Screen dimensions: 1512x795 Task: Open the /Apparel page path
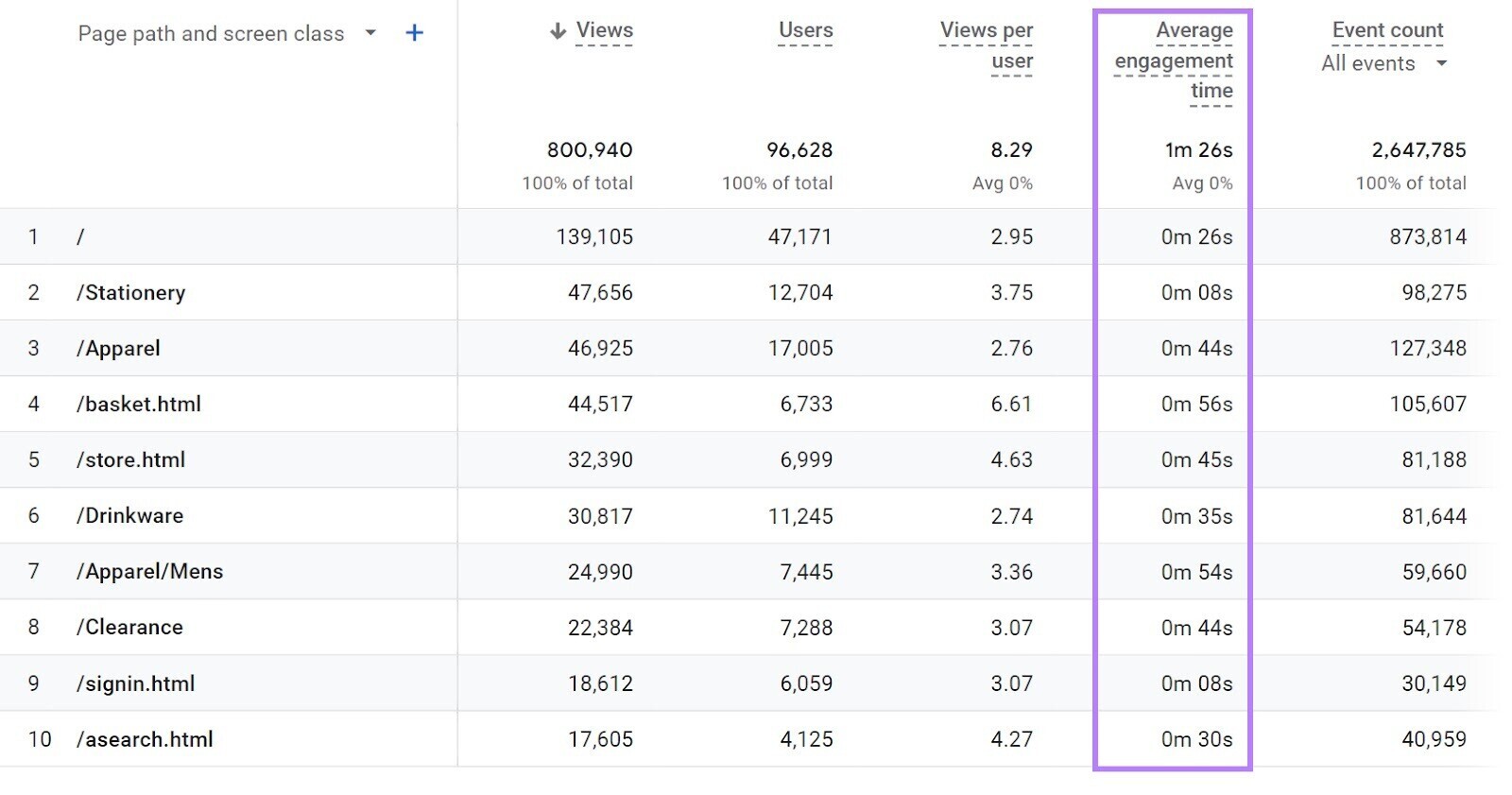[x=120, y=348]
